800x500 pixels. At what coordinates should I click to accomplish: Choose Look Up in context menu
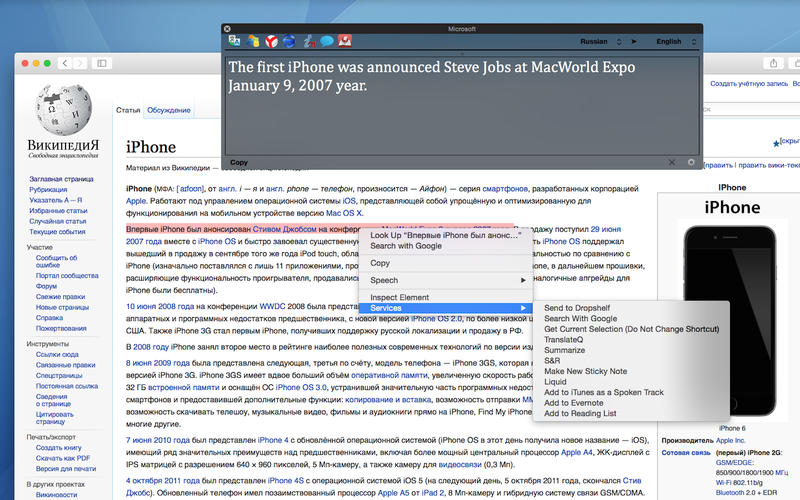pyautogui.click(x=445, y=235)
